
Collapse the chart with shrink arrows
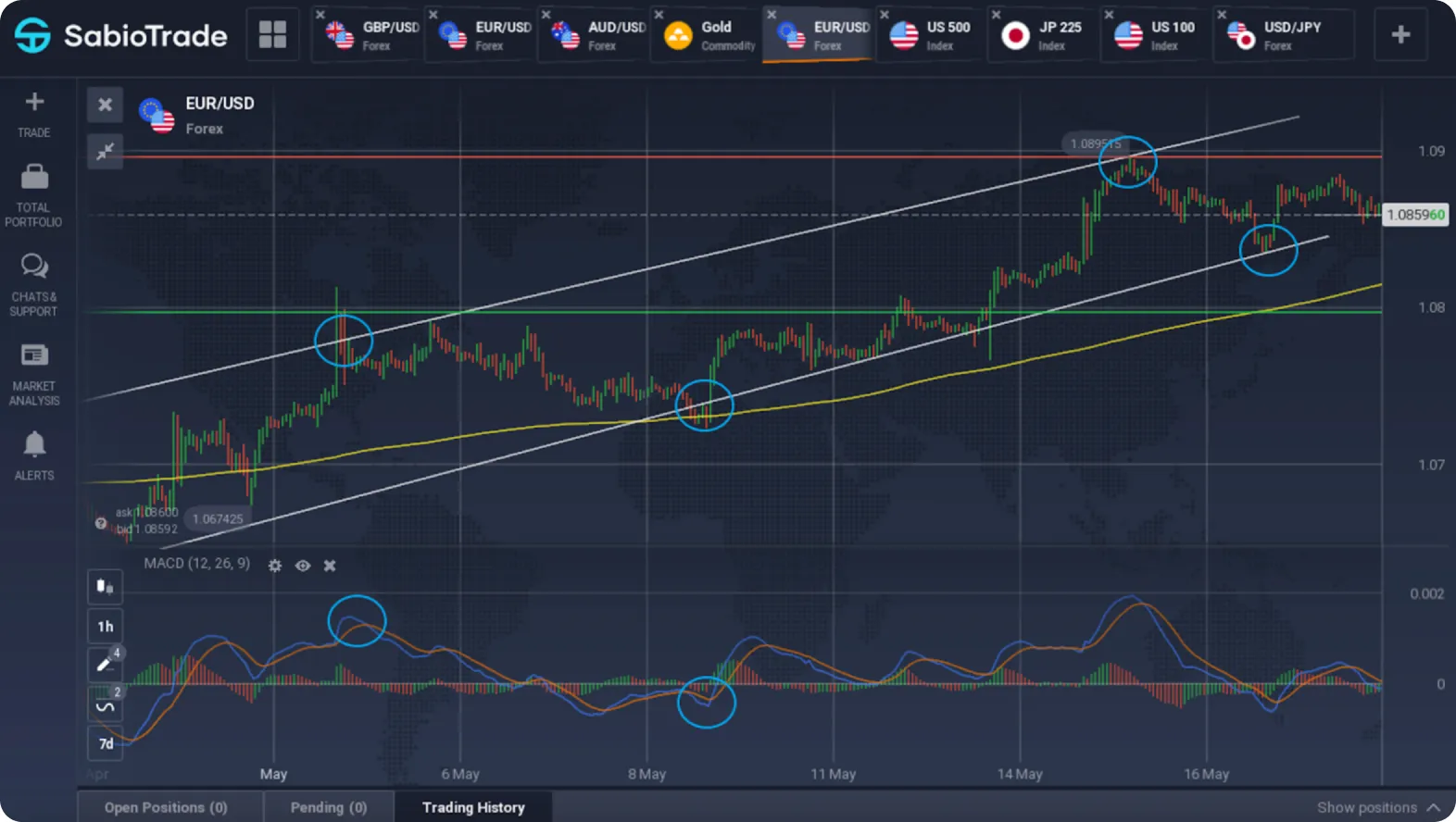(x=106, y=151)
